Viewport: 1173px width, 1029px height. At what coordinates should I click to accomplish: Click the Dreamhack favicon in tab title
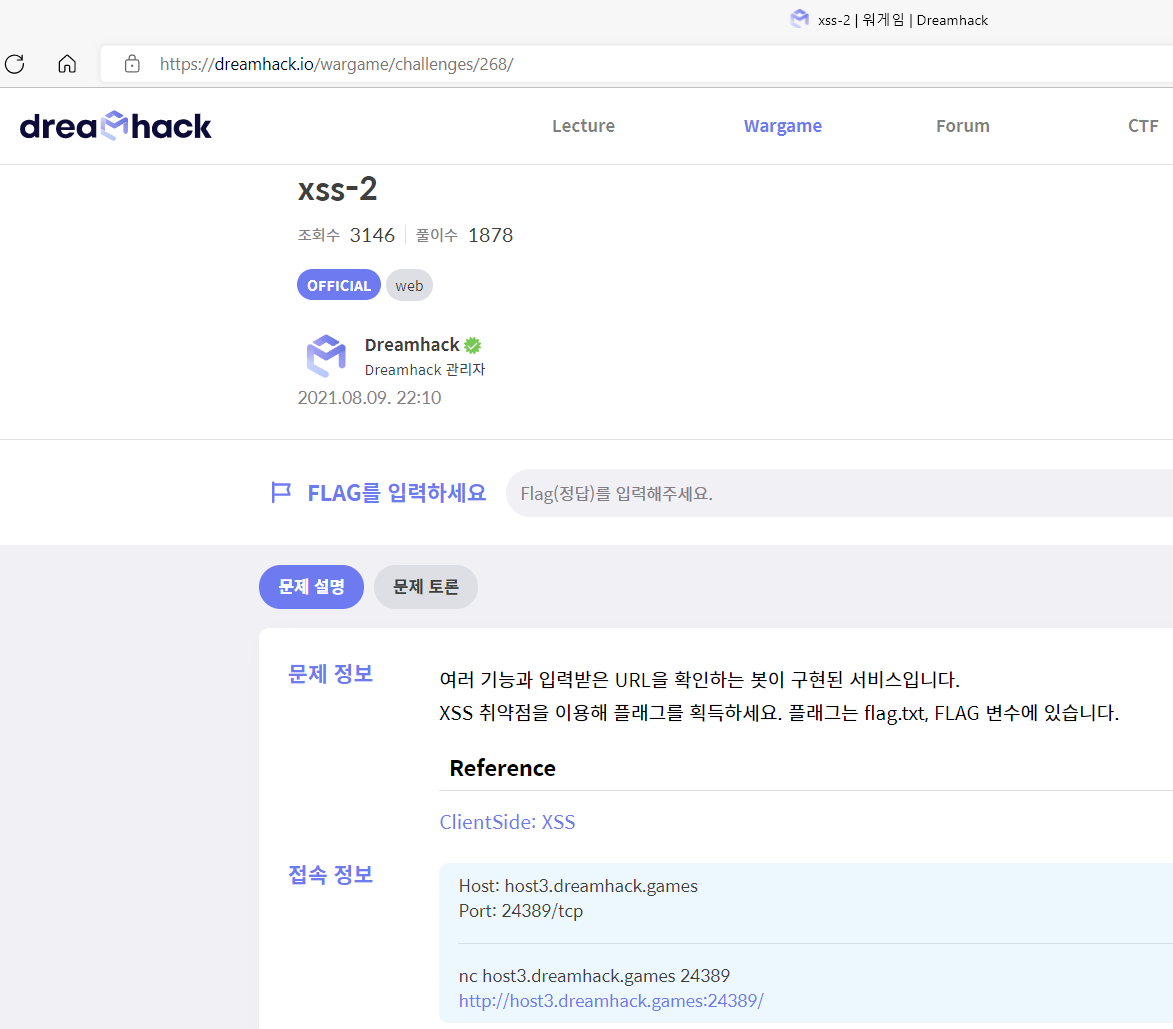(800, 19)
